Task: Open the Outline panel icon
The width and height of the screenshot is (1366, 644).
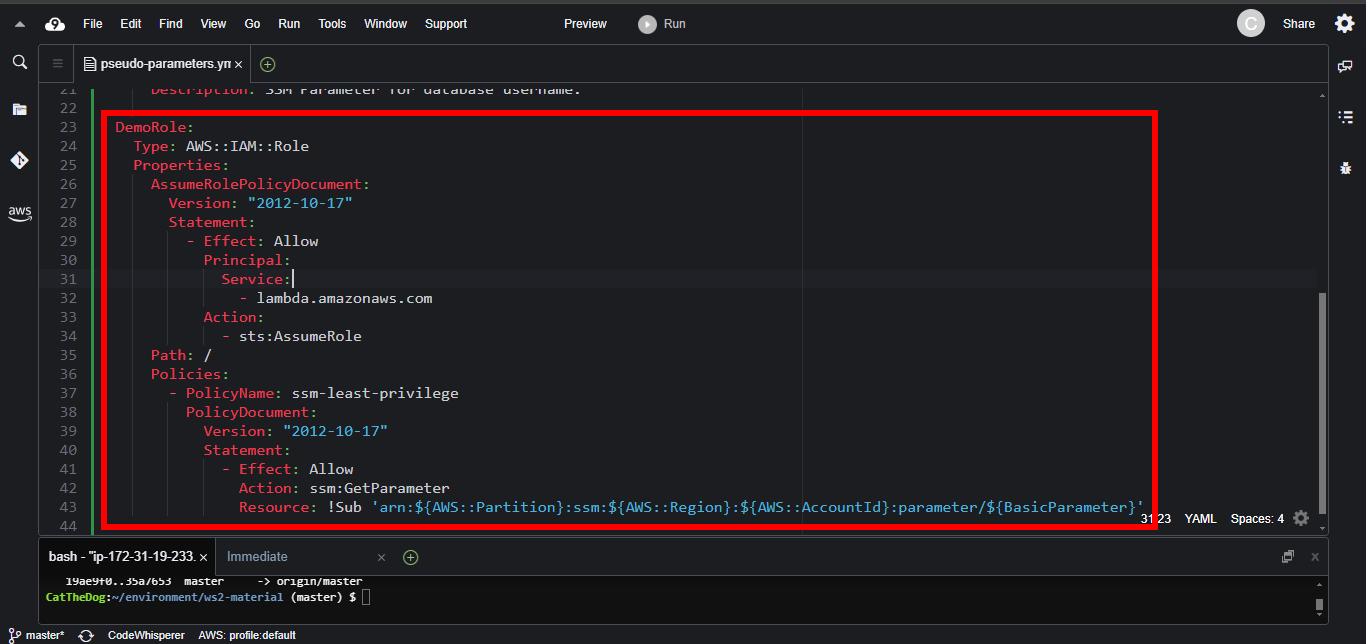Action: coord(1345,117)
